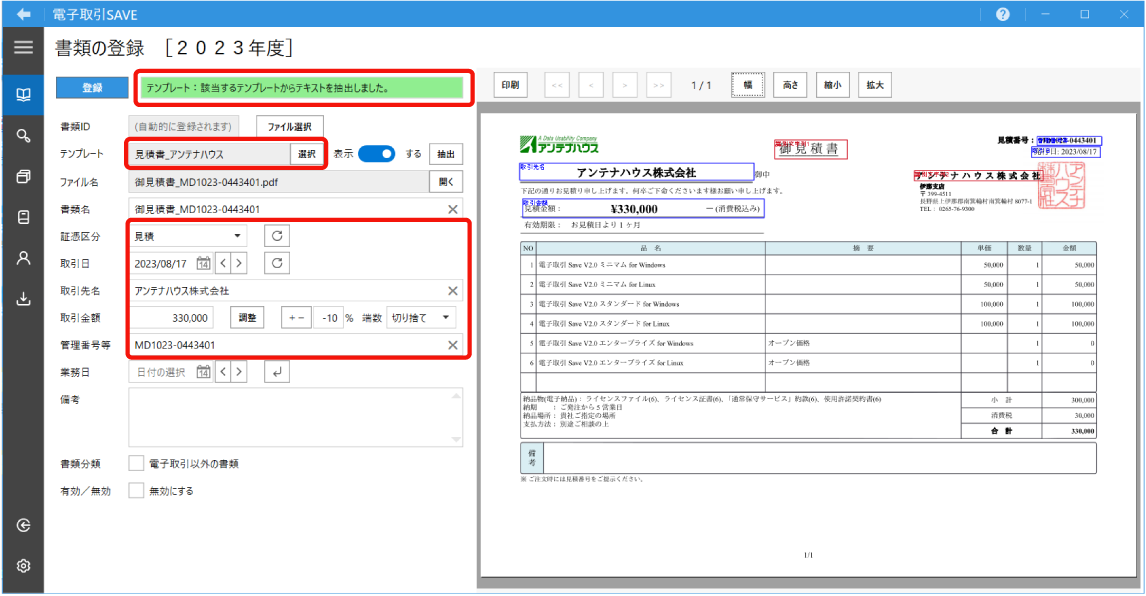Viewport: 1146px width, 596px height.
Task: Reset 証憑区分 with the refresh icon
Action: [x=277, y=236]
